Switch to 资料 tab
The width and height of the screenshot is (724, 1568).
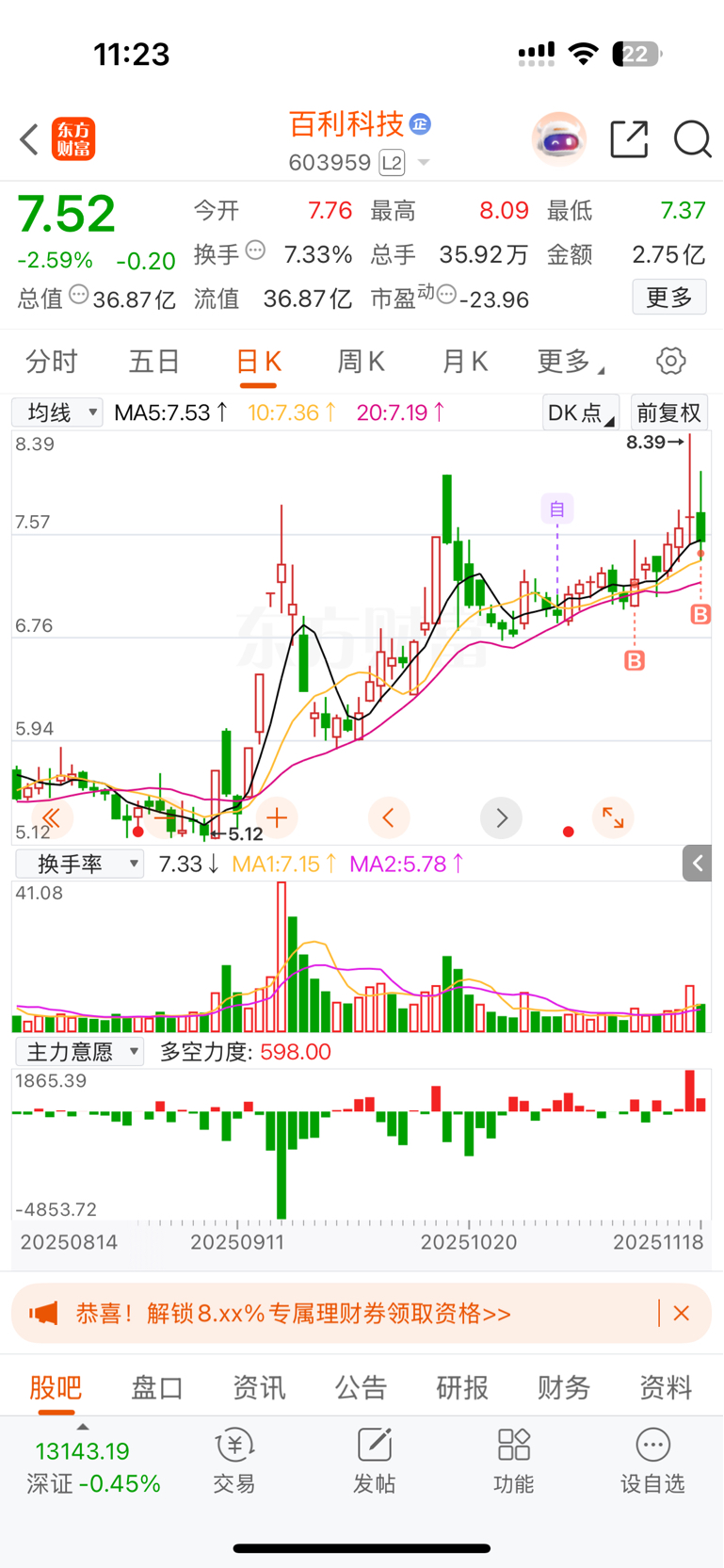666,1387
